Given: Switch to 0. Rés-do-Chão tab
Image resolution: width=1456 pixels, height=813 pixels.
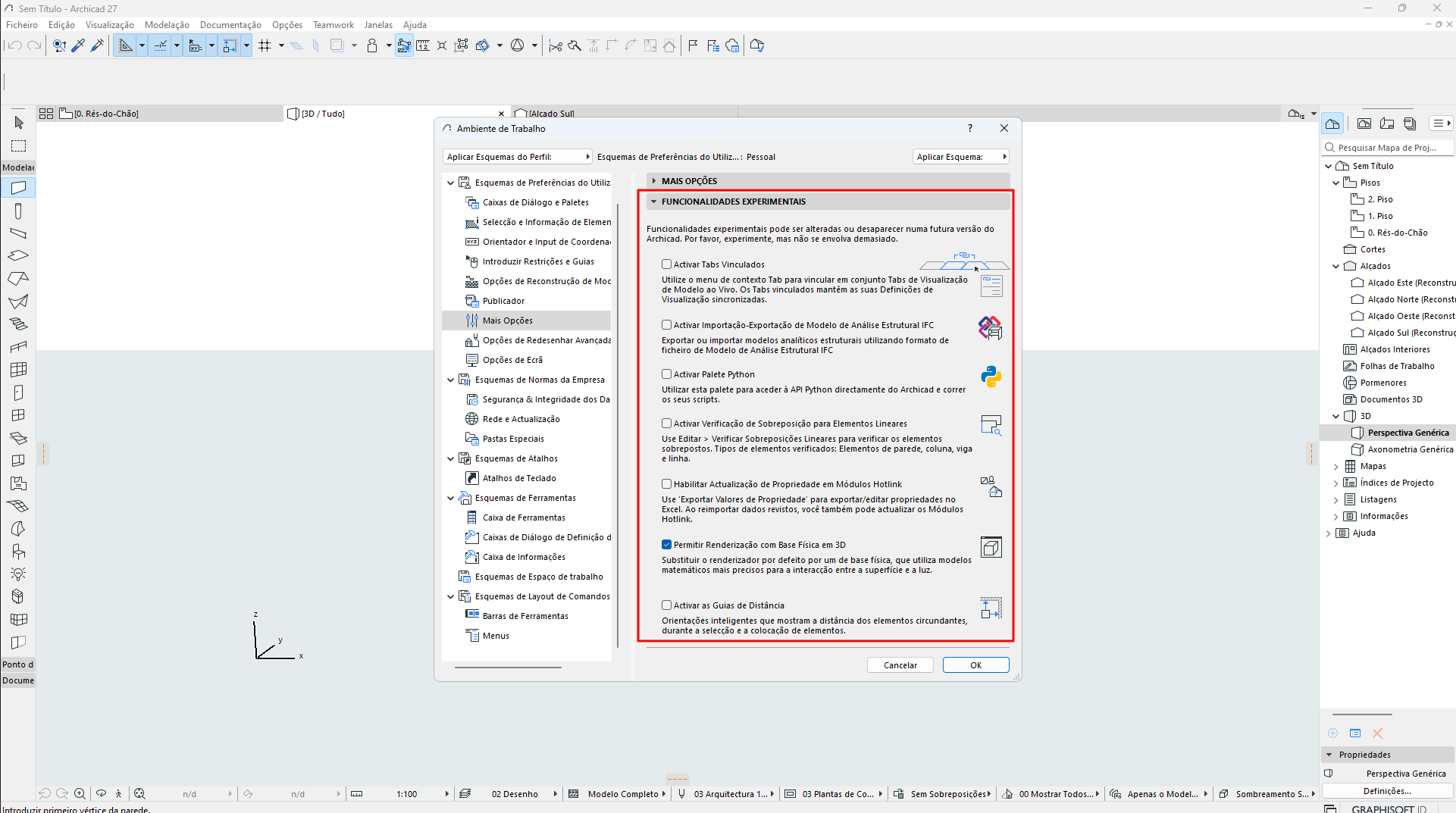Looking at the screenshot, I should 170,114.
